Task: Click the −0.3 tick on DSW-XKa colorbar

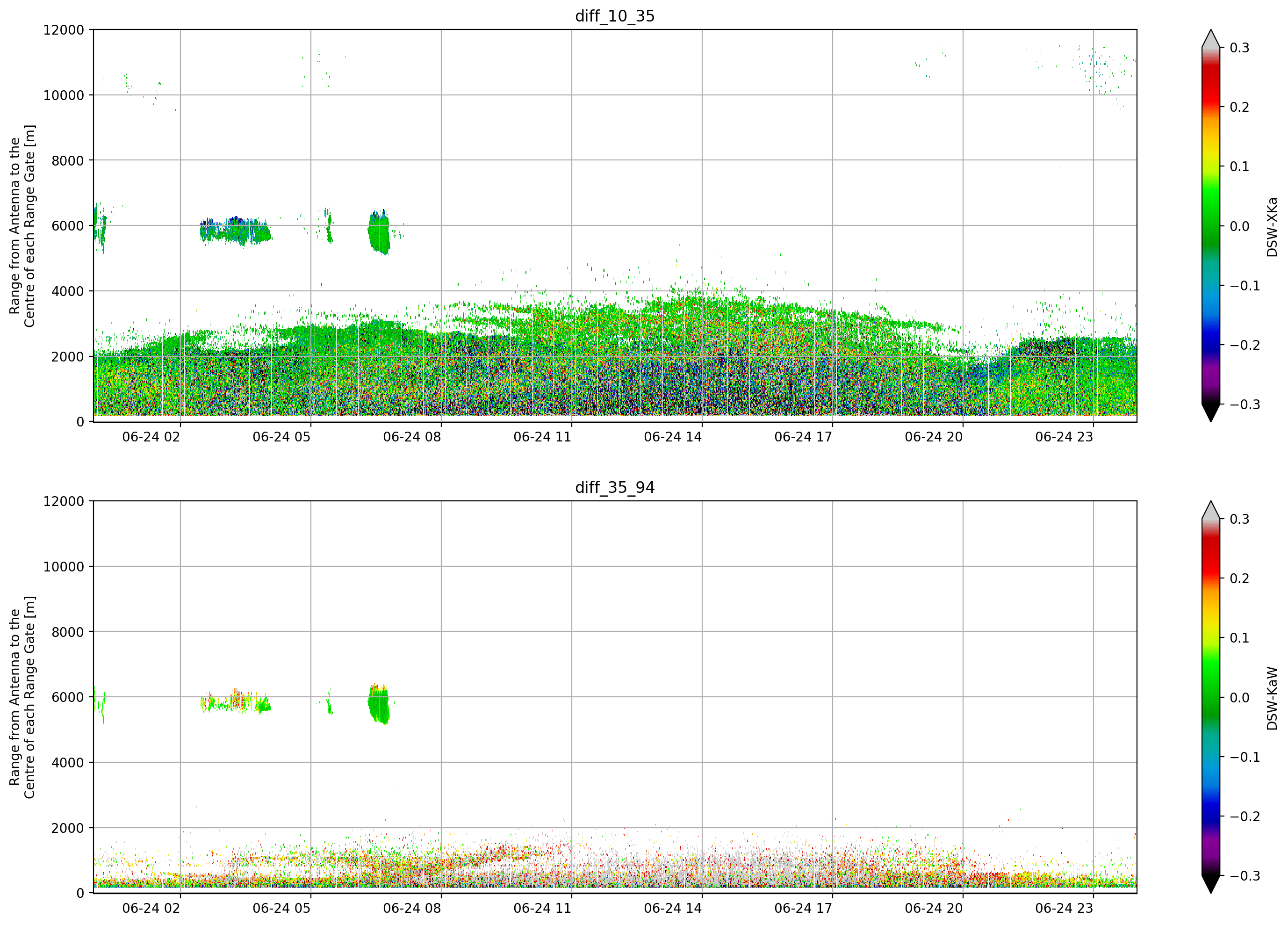Action: [1245, 405]
